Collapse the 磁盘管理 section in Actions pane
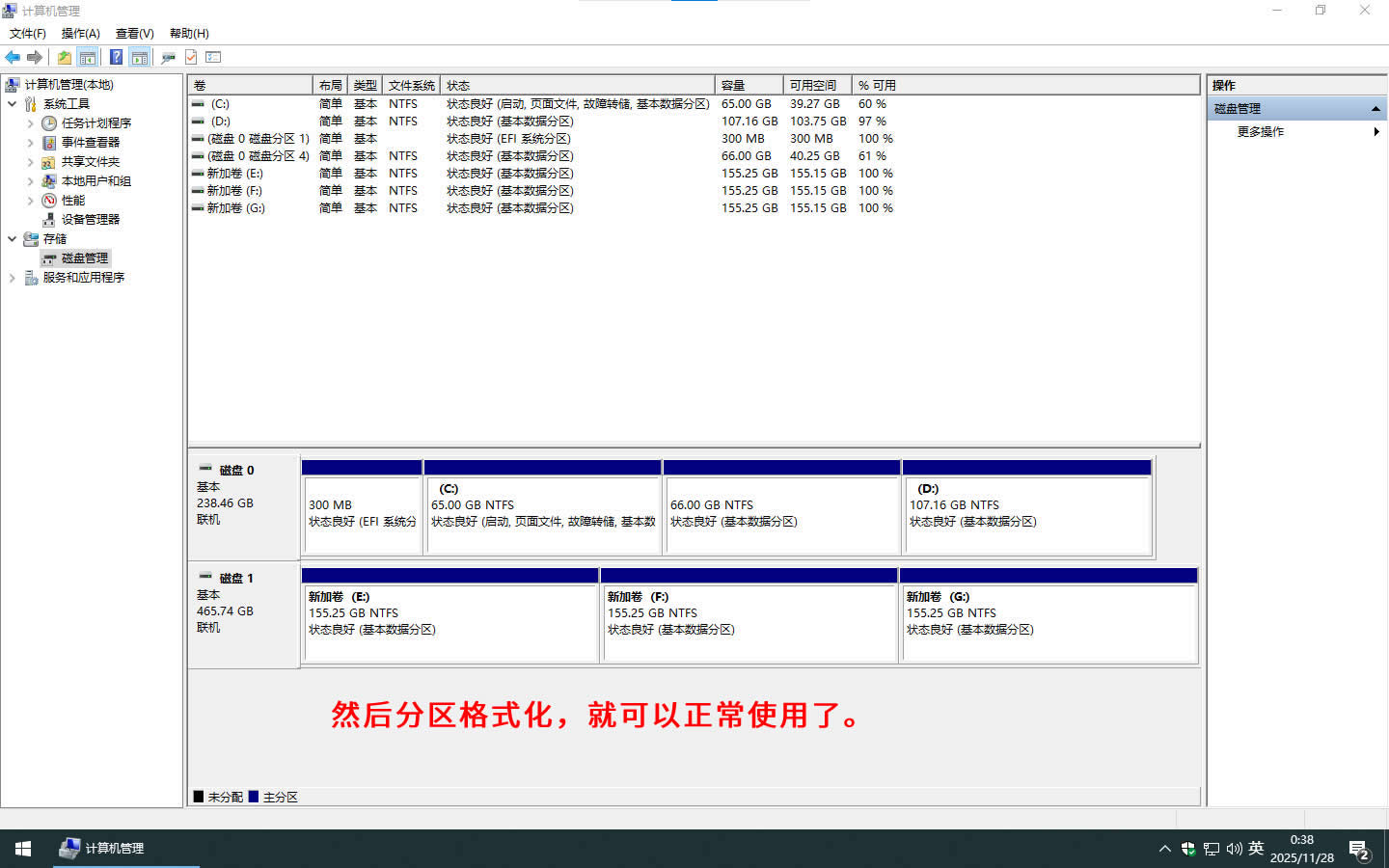 (x=1375, y=109)
